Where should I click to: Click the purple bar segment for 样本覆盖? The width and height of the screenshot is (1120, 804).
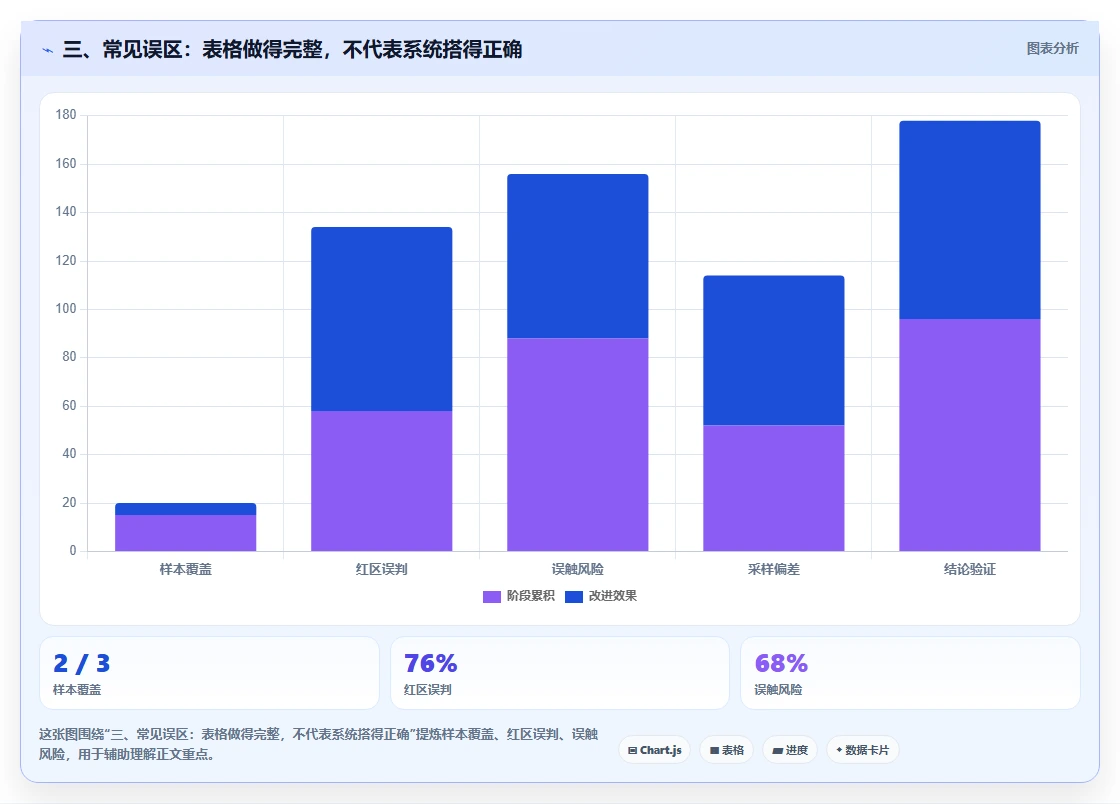pos(186,533)
